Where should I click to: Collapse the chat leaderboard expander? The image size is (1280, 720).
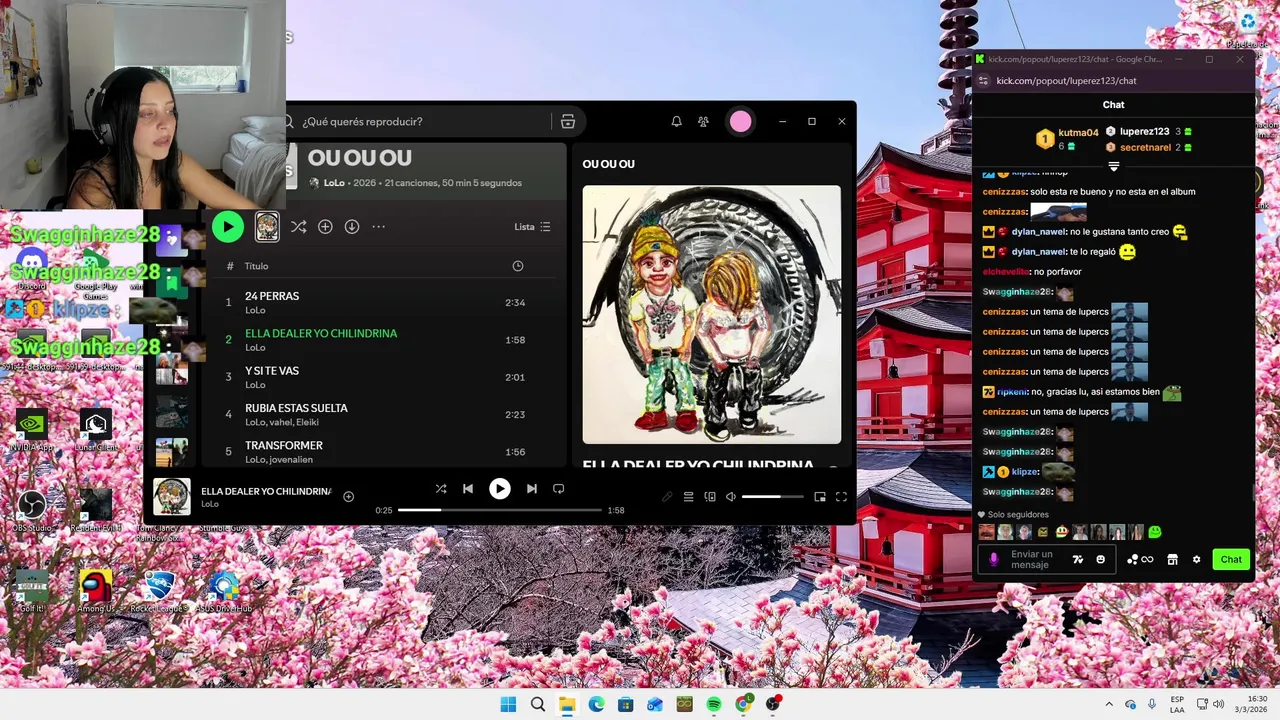pos(1113,167)
